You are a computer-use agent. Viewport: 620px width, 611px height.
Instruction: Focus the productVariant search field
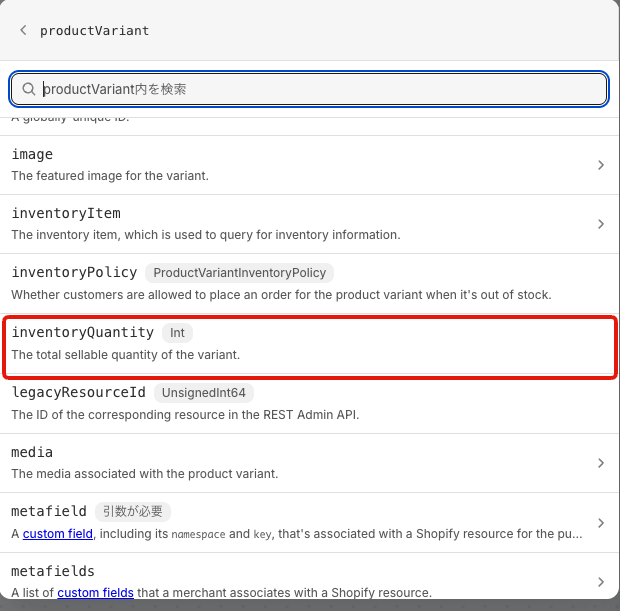pos(320,89)
